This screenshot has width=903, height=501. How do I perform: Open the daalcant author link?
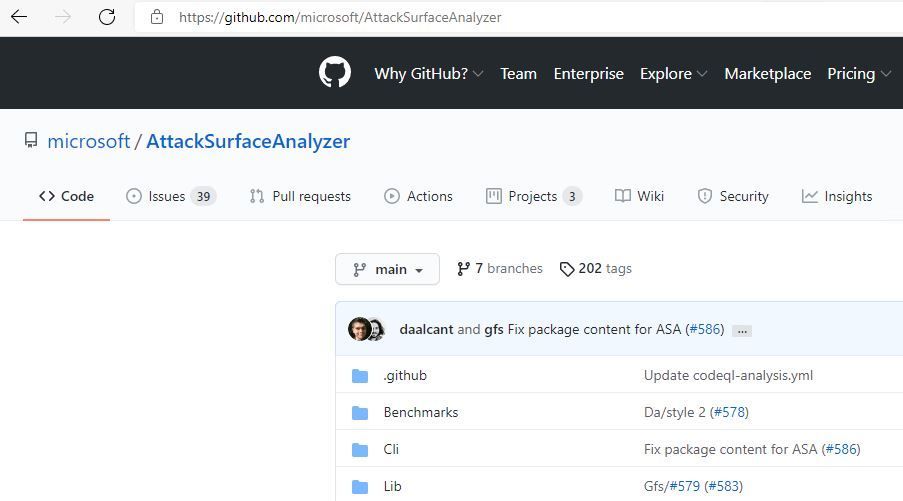[426, 329]
